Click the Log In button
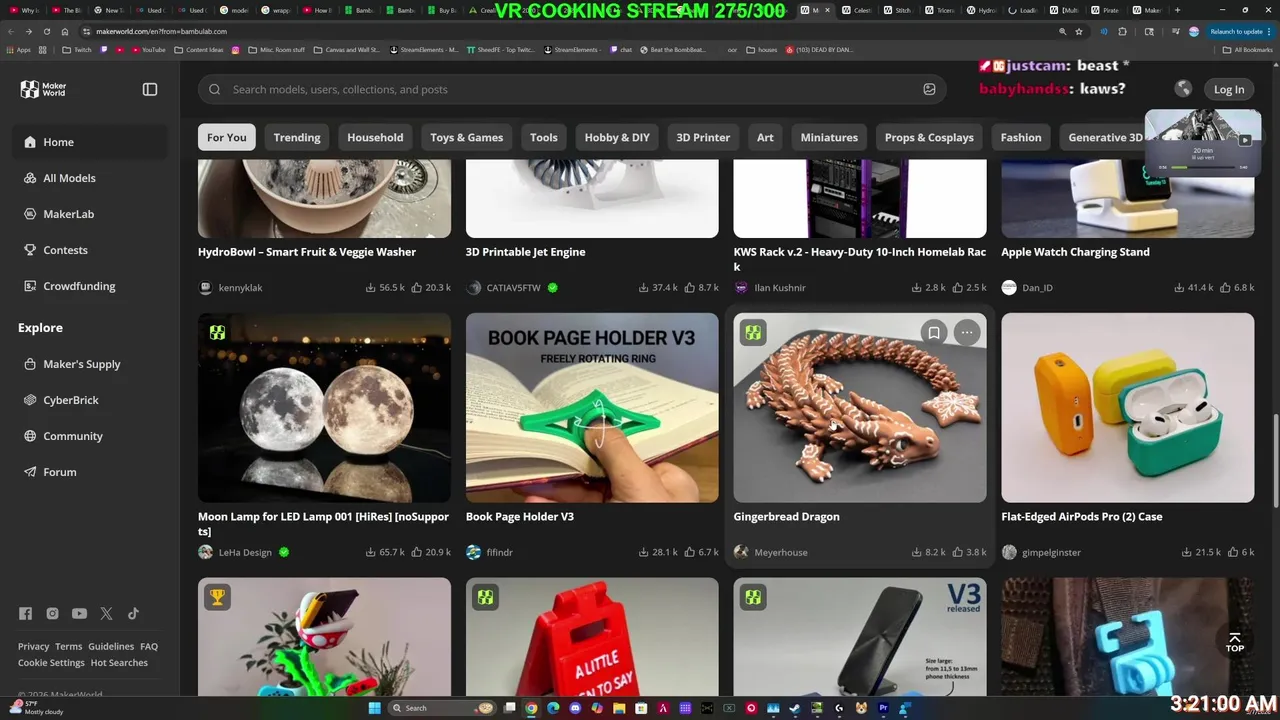The height and width of the screenshot is (720, 1280). pyautogui.click(x=1229, y=89)
